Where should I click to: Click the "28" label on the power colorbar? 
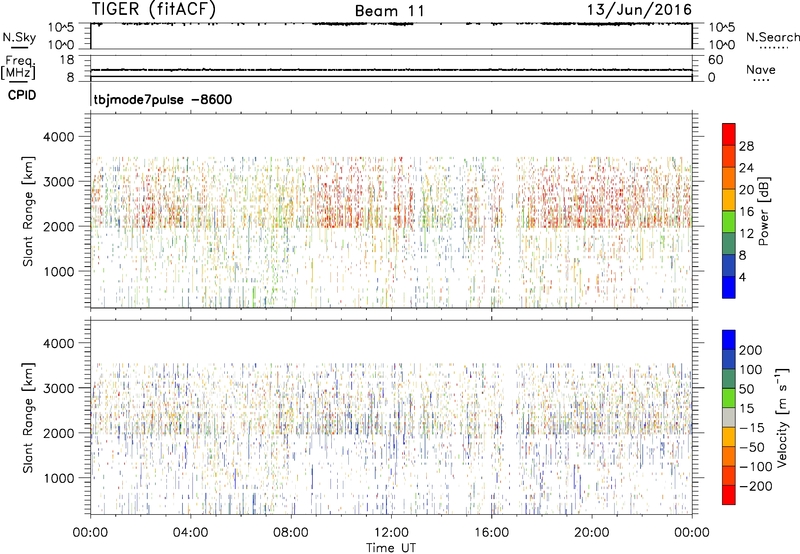click(x=746, y=146)
